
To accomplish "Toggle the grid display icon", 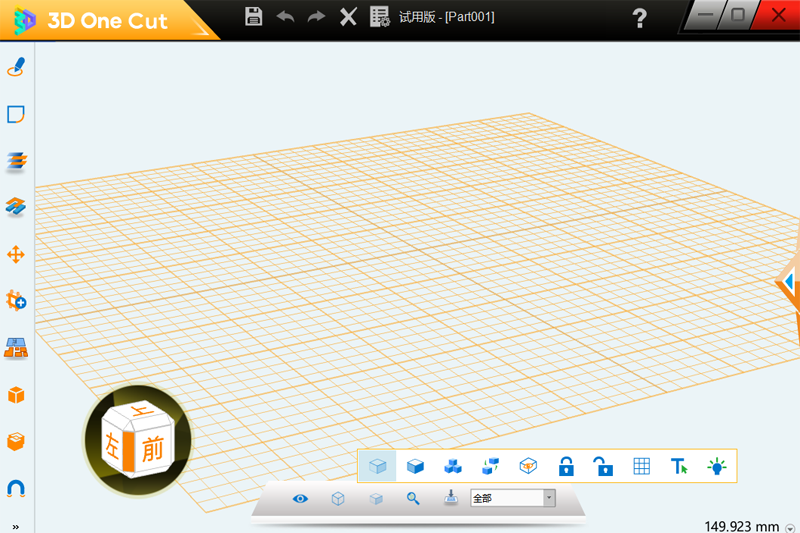I will coord(642,466).
